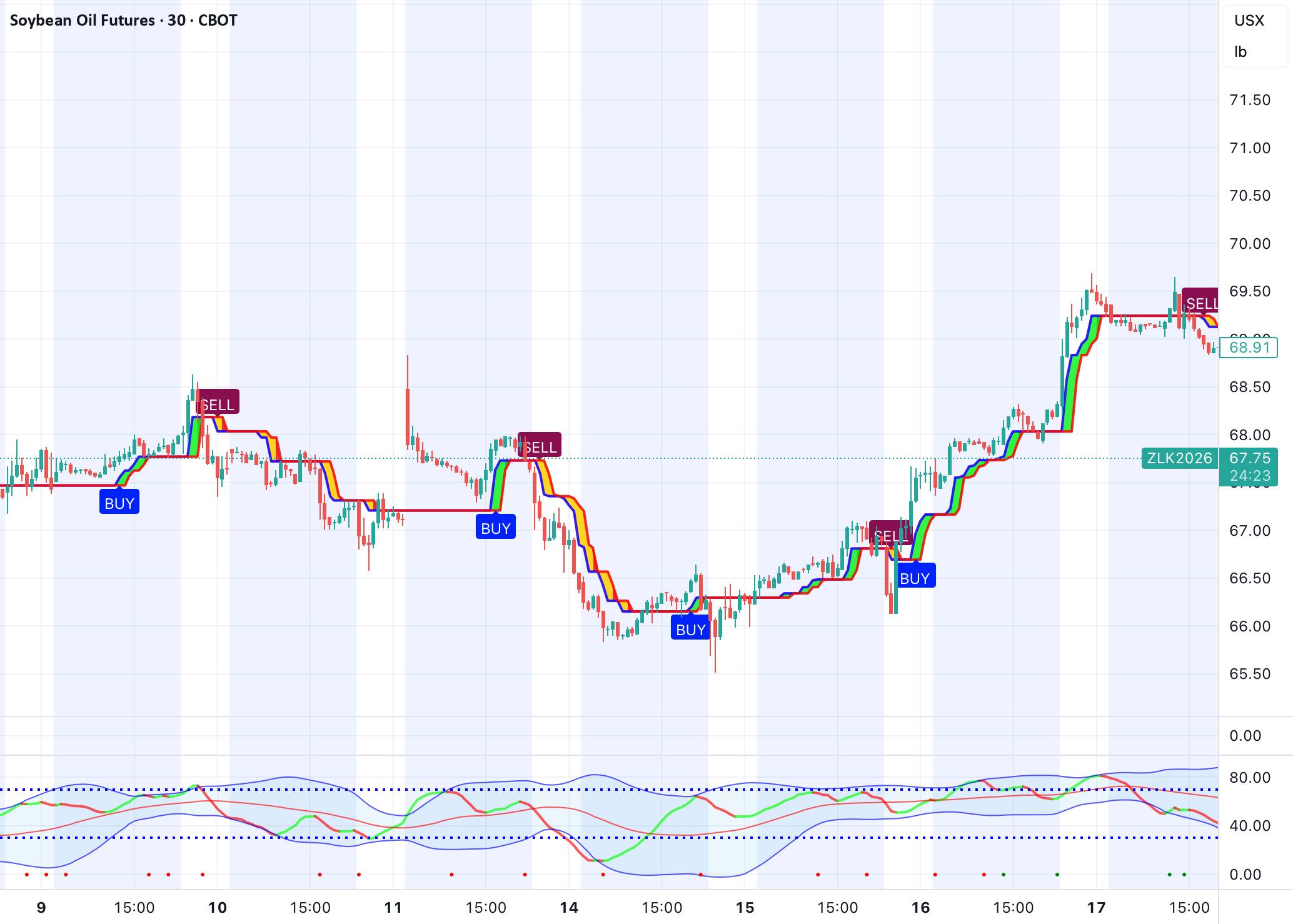The height and width of the screenshot is (924, 1293).
Task: Click the lb unit label
Action: (x=1240, y=52)
